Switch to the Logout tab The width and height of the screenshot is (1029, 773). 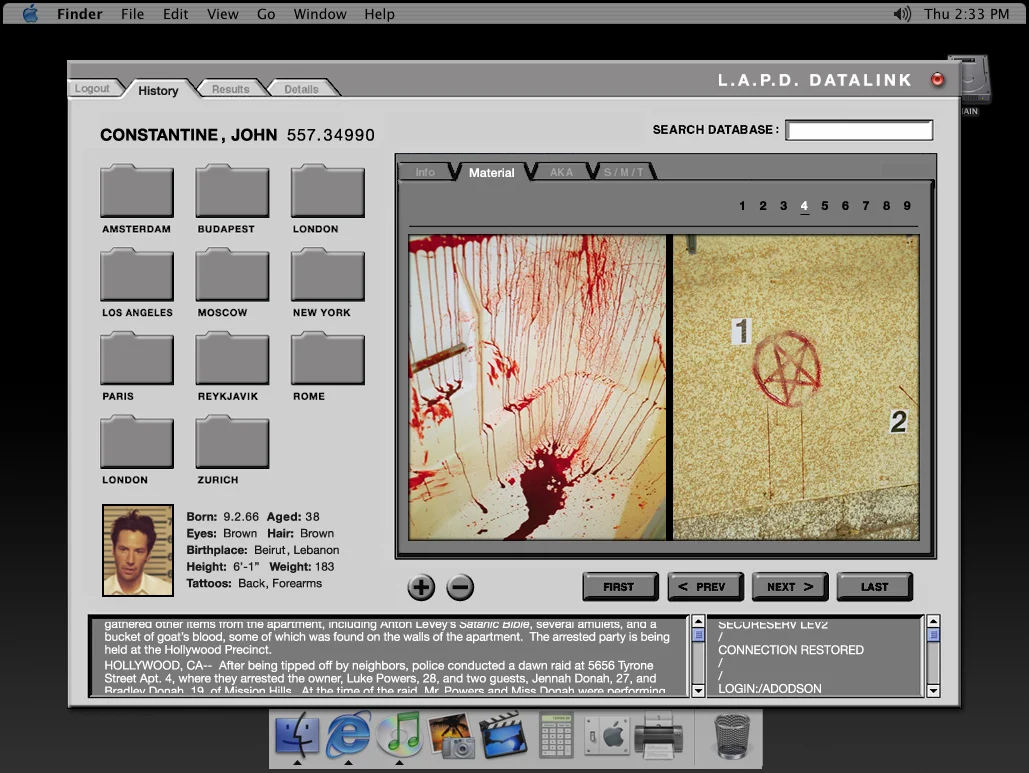[93, 88]
